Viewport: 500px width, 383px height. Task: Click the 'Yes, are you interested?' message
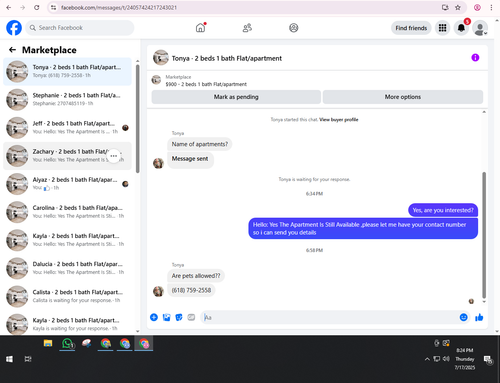pos(443,210)
